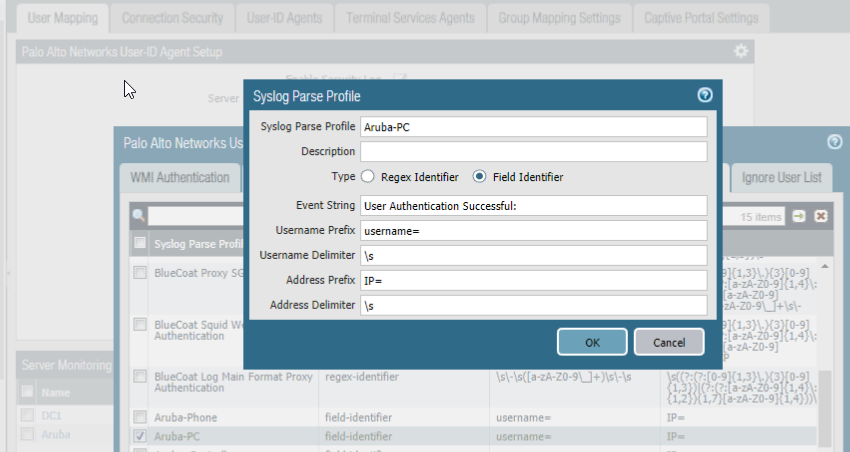
Task: Click BlueCoat Log Main Format Proxy Authentication entry
Action: click(x=233, y=382)
